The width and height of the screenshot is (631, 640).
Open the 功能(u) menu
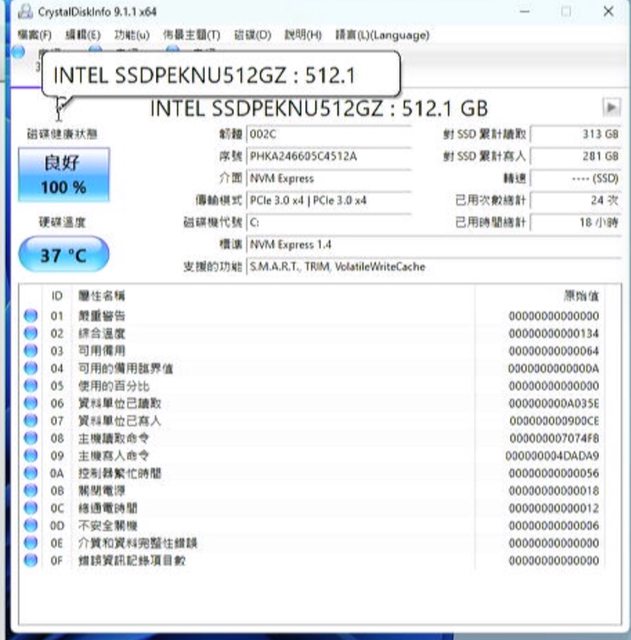131,35
